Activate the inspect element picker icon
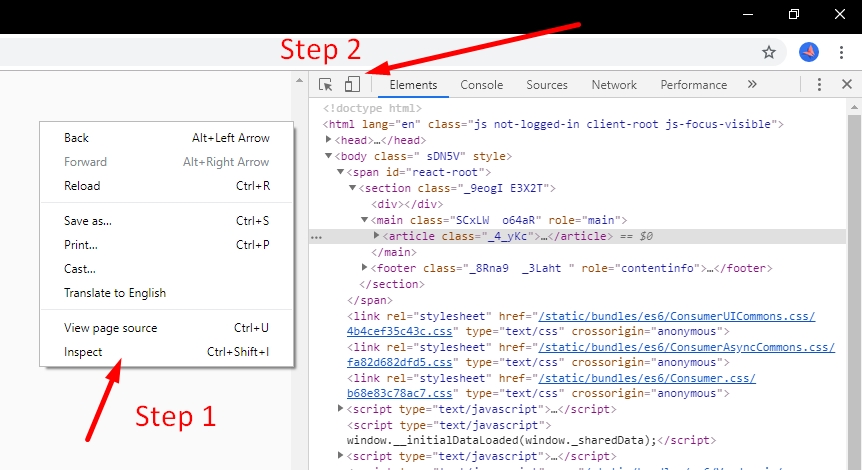Viewport: 862px width, 470px height. tap(325, 85)
